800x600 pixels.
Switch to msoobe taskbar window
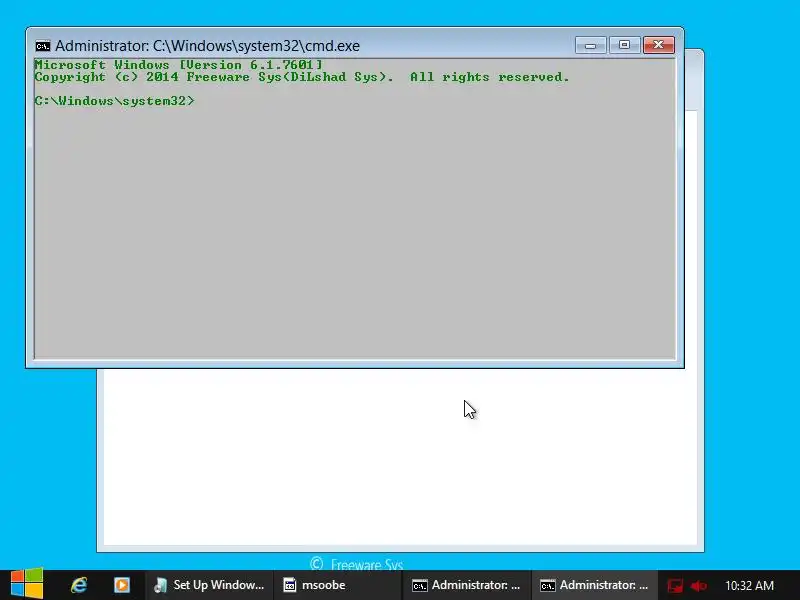(x=337, y=585)
